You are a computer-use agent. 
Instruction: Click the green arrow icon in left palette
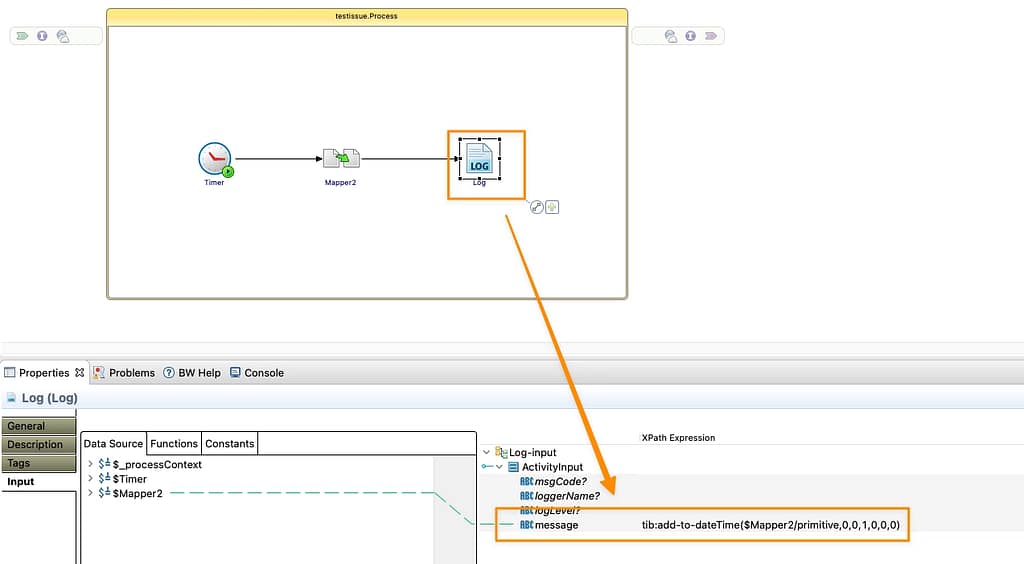pyautogui.click(x=23, y=36)
